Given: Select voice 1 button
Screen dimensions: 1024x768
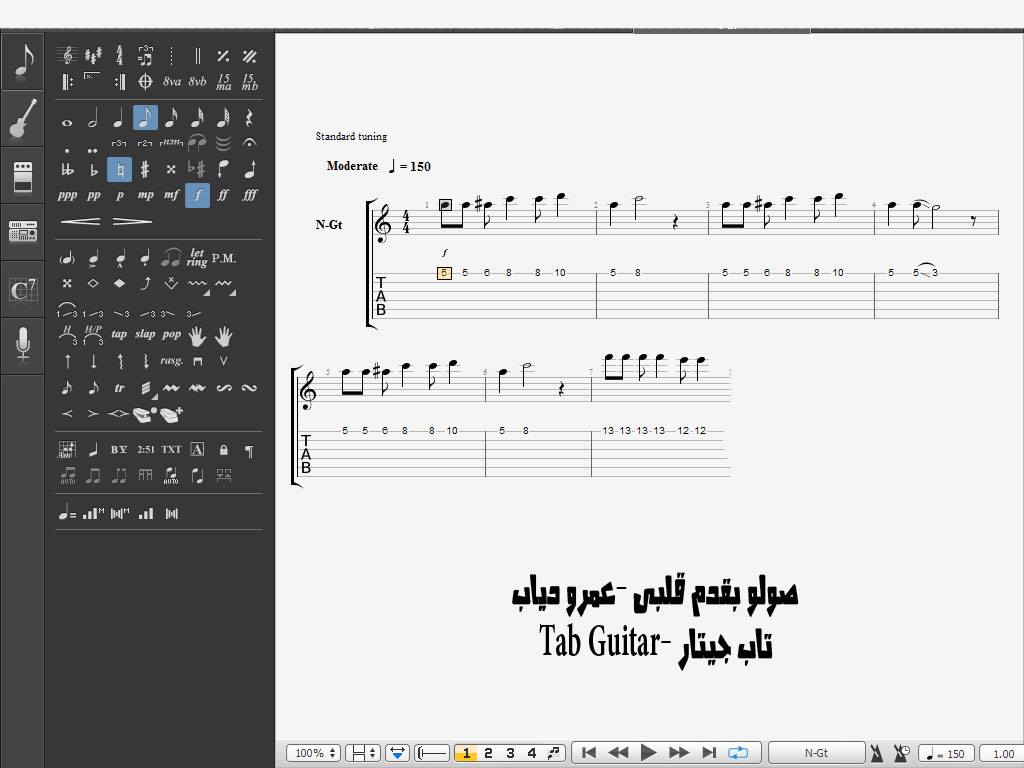Looking at the screenshot, I should click(466, 753).
